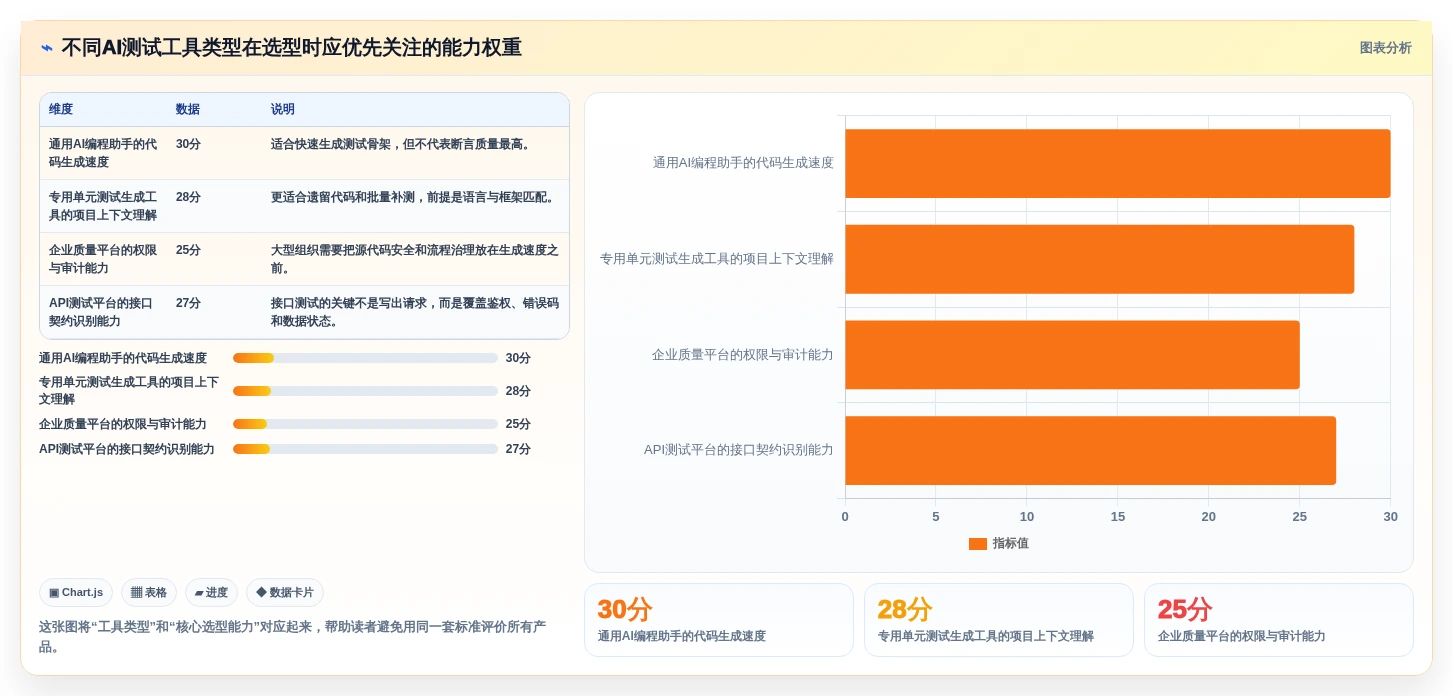Screen dimensions: 1453x696
Task: Click y-axis label API测试平台的接口契约识别能力
Action: pos(739,450)
